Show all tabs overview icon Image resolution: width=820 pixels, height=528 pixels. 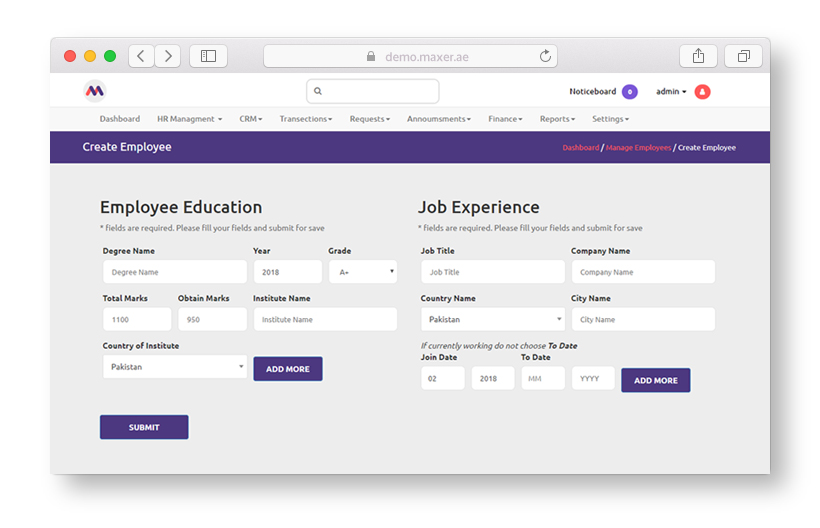[743, 56]
